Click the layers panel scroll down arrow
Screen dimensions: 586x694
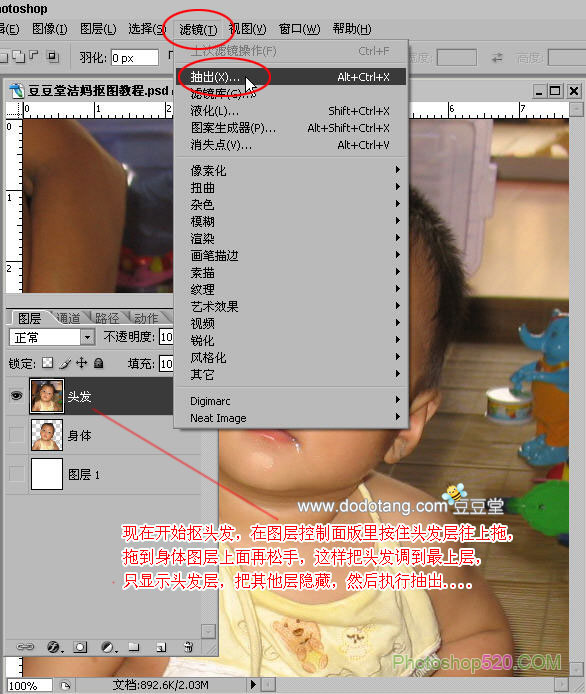coord(208,631)
